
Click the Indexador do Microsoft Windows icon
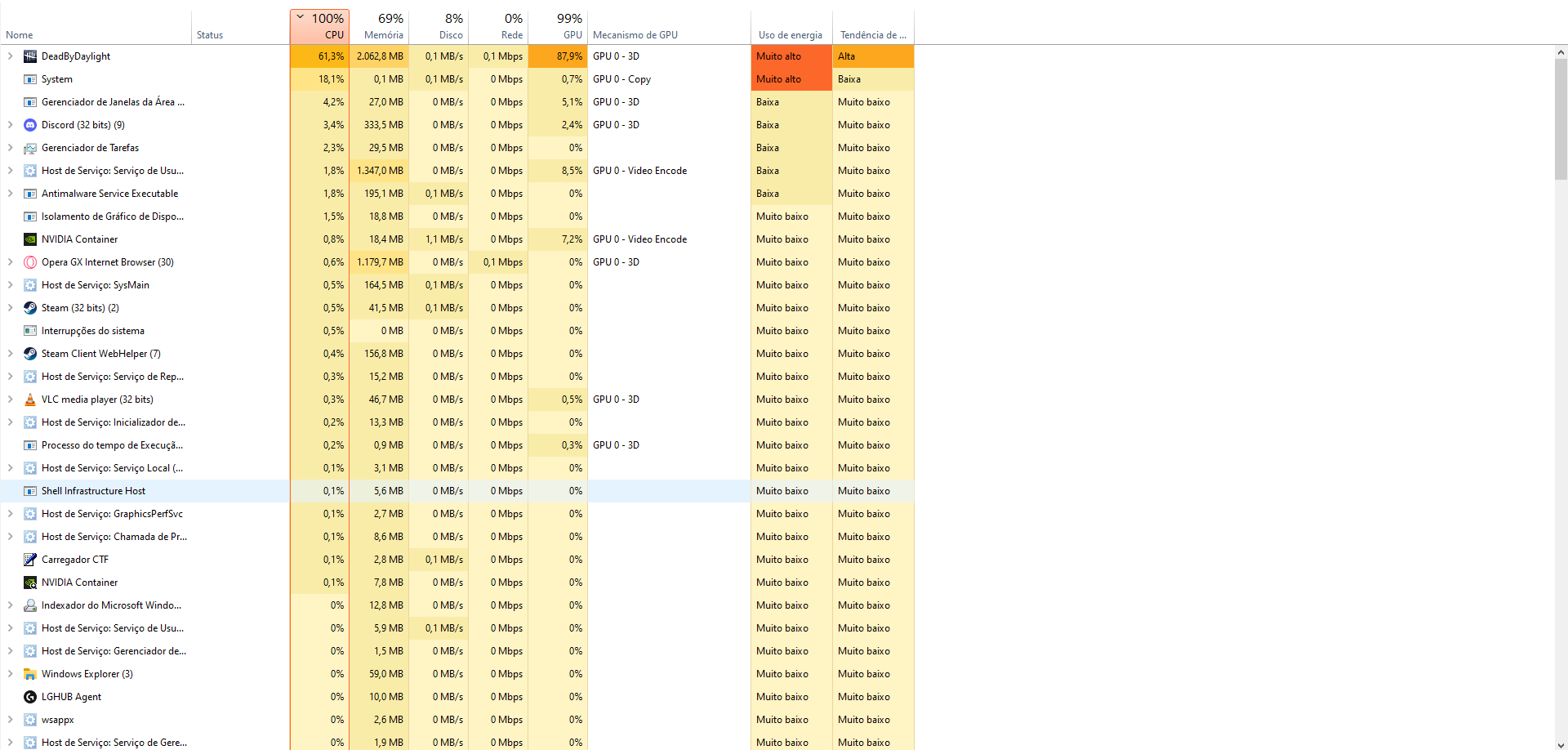(30, 605)
